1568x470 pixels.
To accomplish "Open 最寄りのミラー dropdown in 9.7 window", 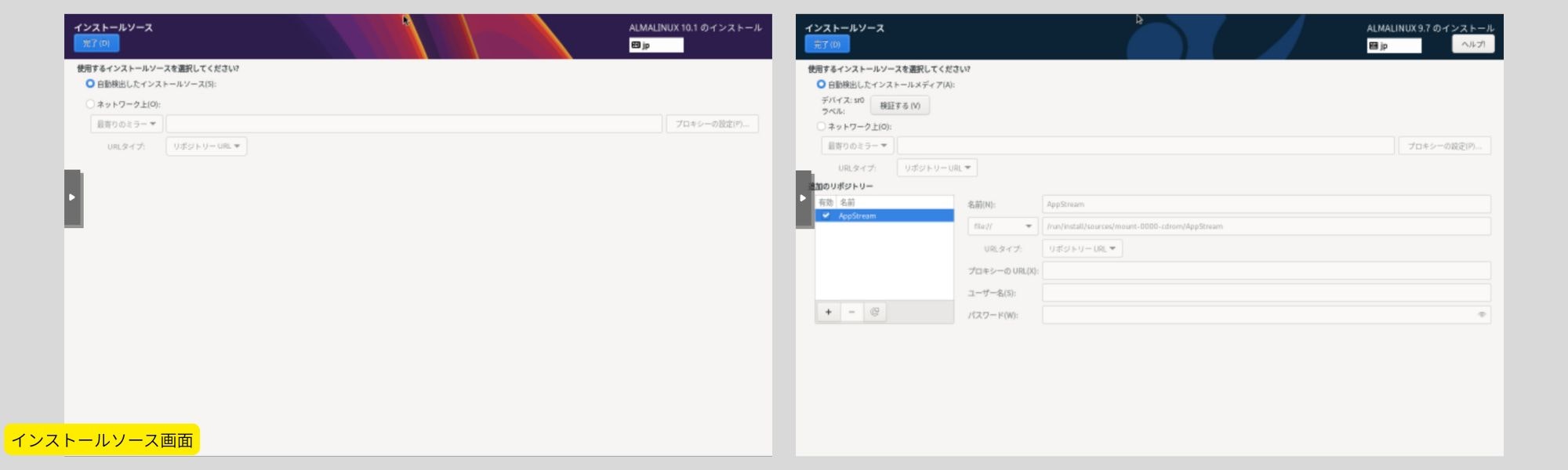I will click(857, 146).
